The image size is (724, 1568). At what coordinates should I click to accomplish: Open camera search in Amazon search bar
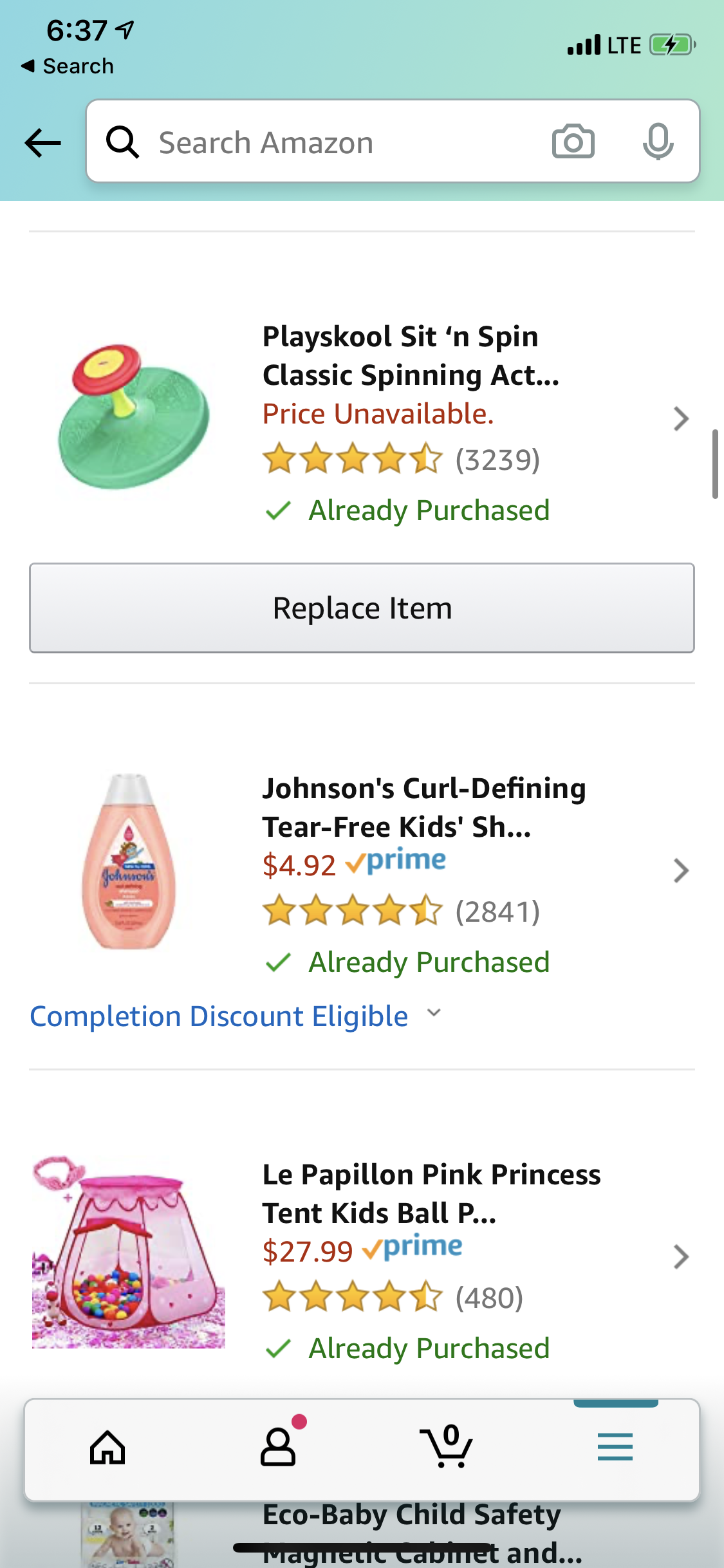573,142
